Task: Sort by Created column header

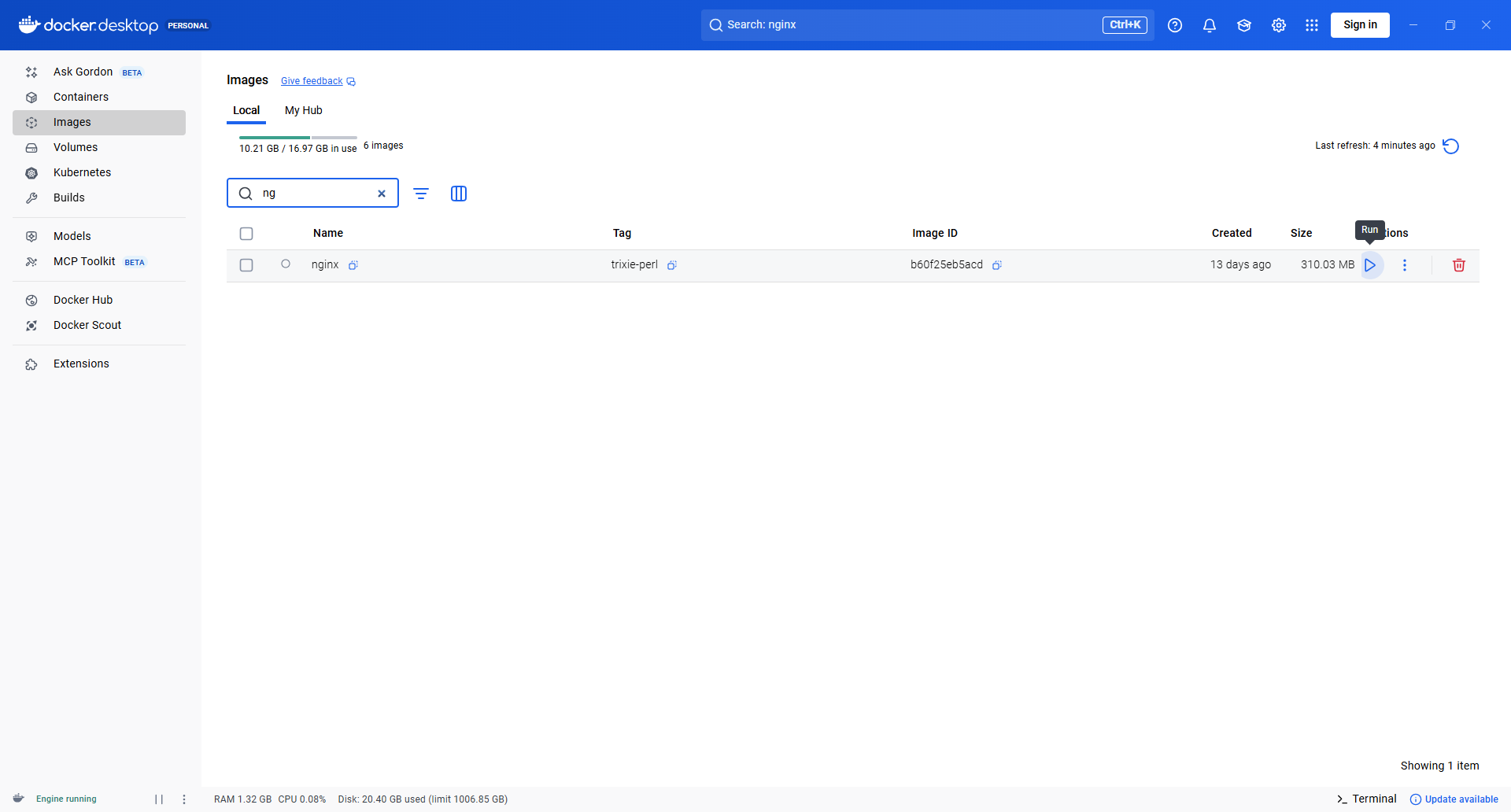Action: (x=1232, y=233)
